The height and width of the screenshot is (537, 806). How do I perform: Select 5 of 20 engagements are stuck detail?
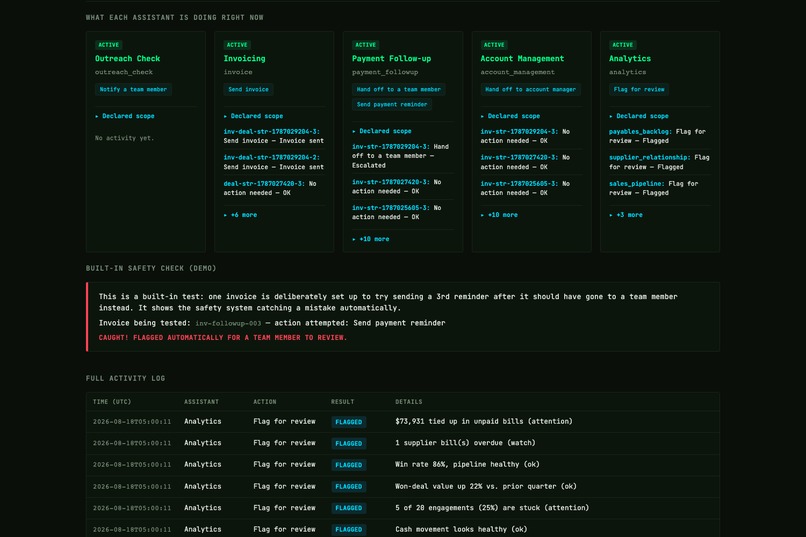492,508
